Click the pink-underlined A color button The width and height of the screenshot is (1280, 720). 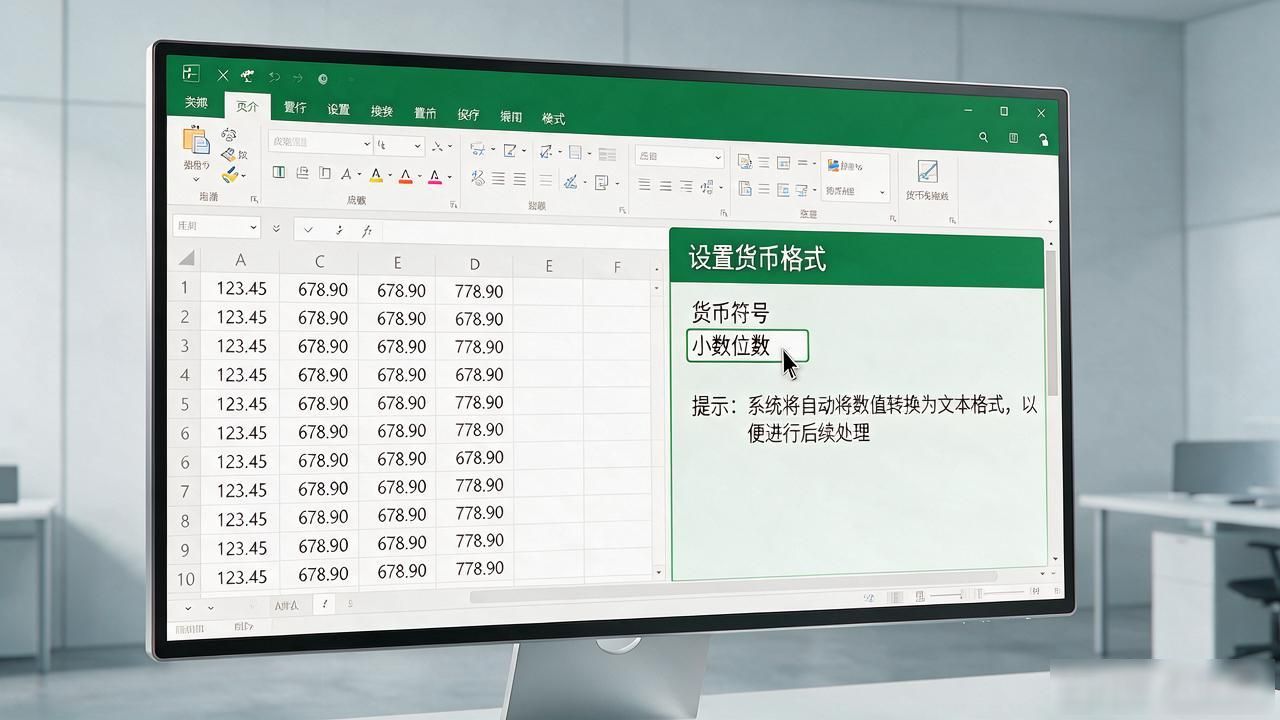tap(435, 178)
